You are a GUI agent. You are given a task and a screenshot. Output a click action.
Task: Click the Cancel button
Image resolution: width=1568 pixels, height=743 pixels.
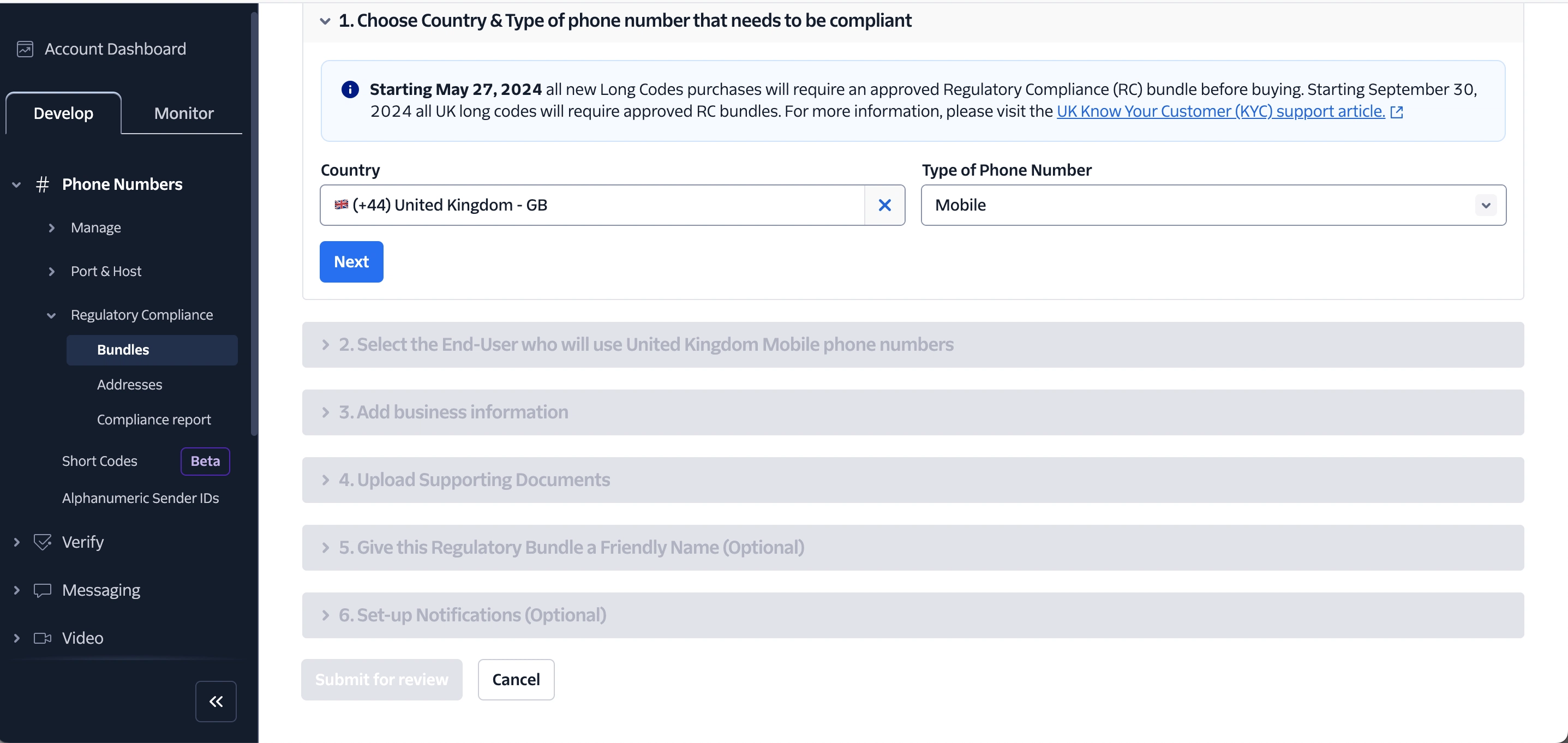pos(516,679)
